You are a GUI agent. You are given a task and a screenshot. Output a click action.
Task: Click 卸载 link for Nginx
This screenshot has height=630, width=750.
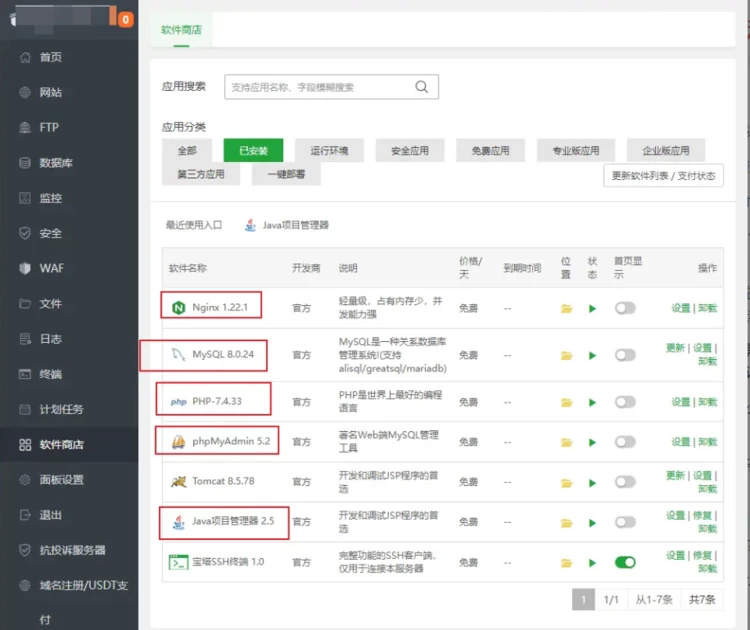(708, 309)
